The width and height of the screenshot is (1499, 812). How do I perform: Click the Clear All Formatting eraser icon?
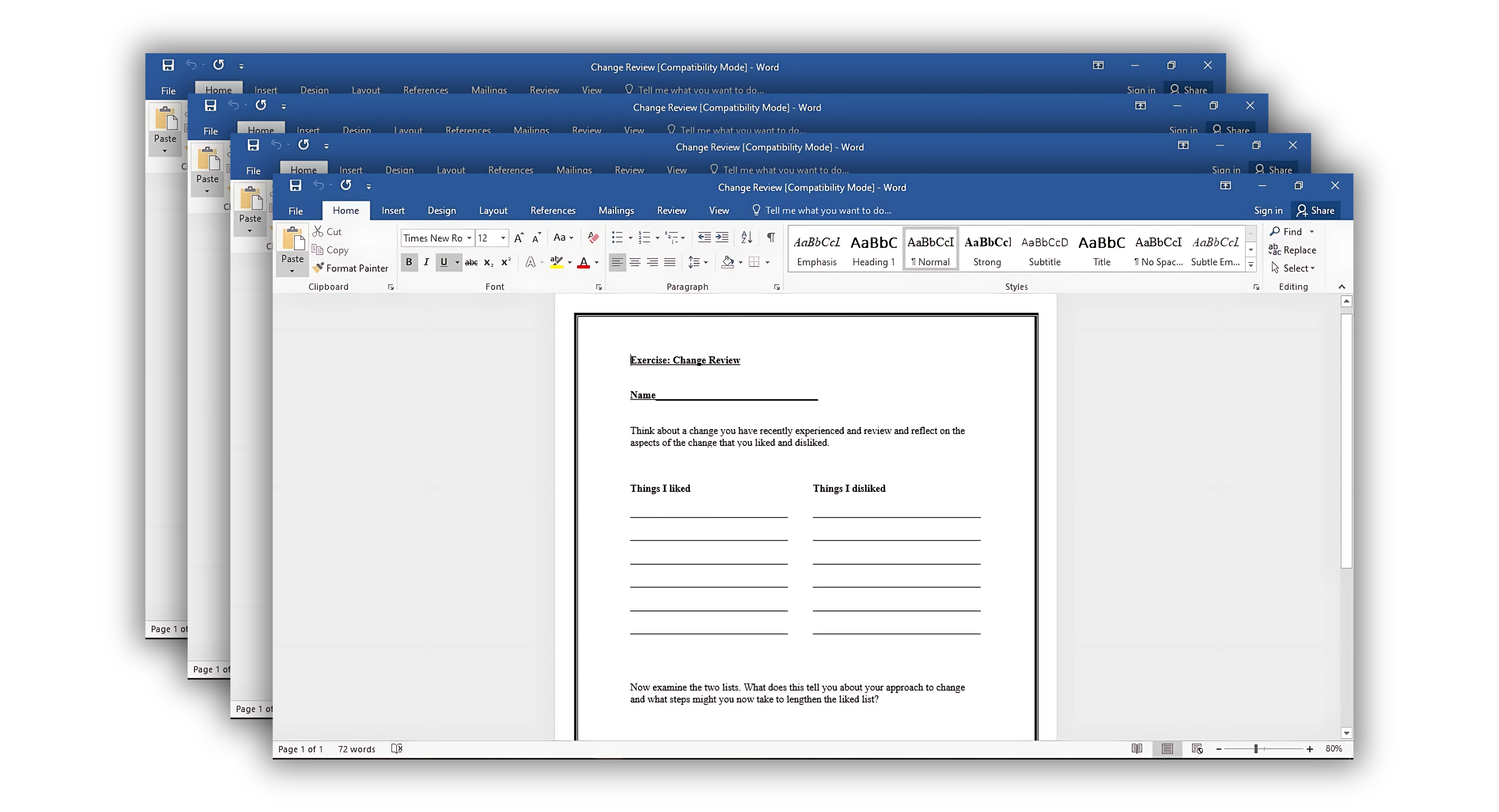593,237
